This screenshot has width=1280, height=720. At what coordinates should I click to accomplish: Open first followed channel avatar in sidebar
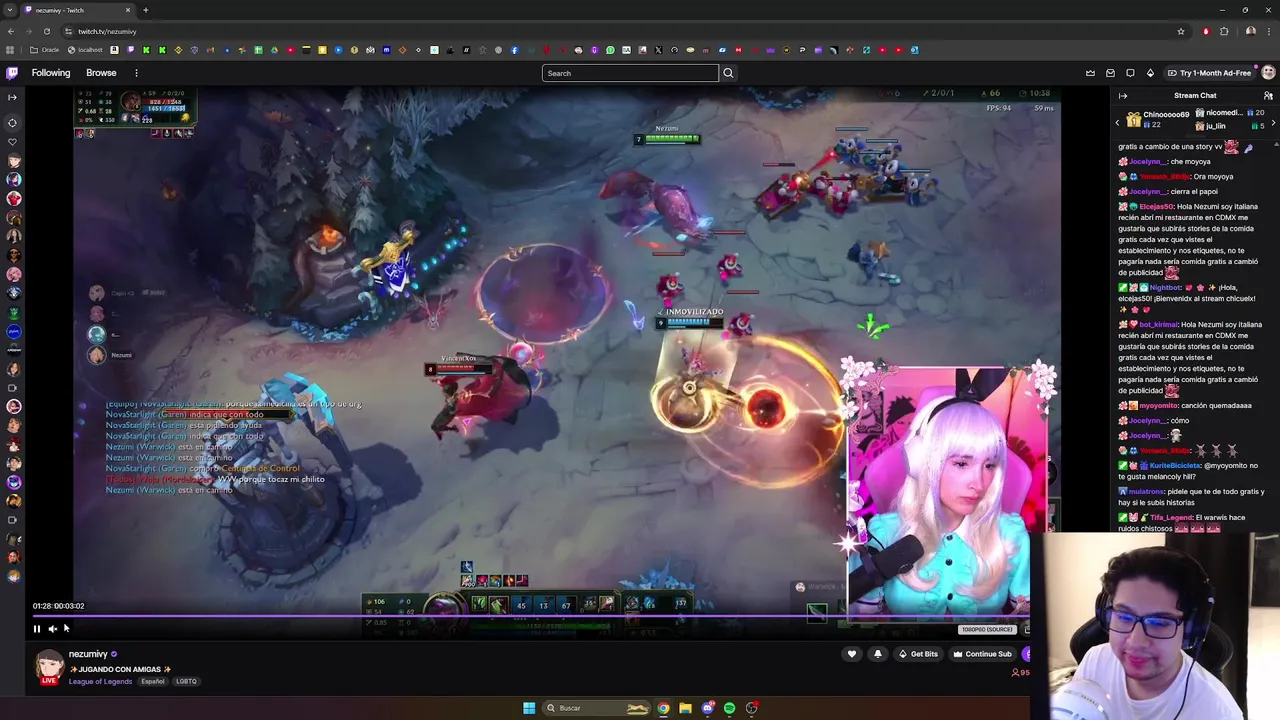tap(13, 160)
